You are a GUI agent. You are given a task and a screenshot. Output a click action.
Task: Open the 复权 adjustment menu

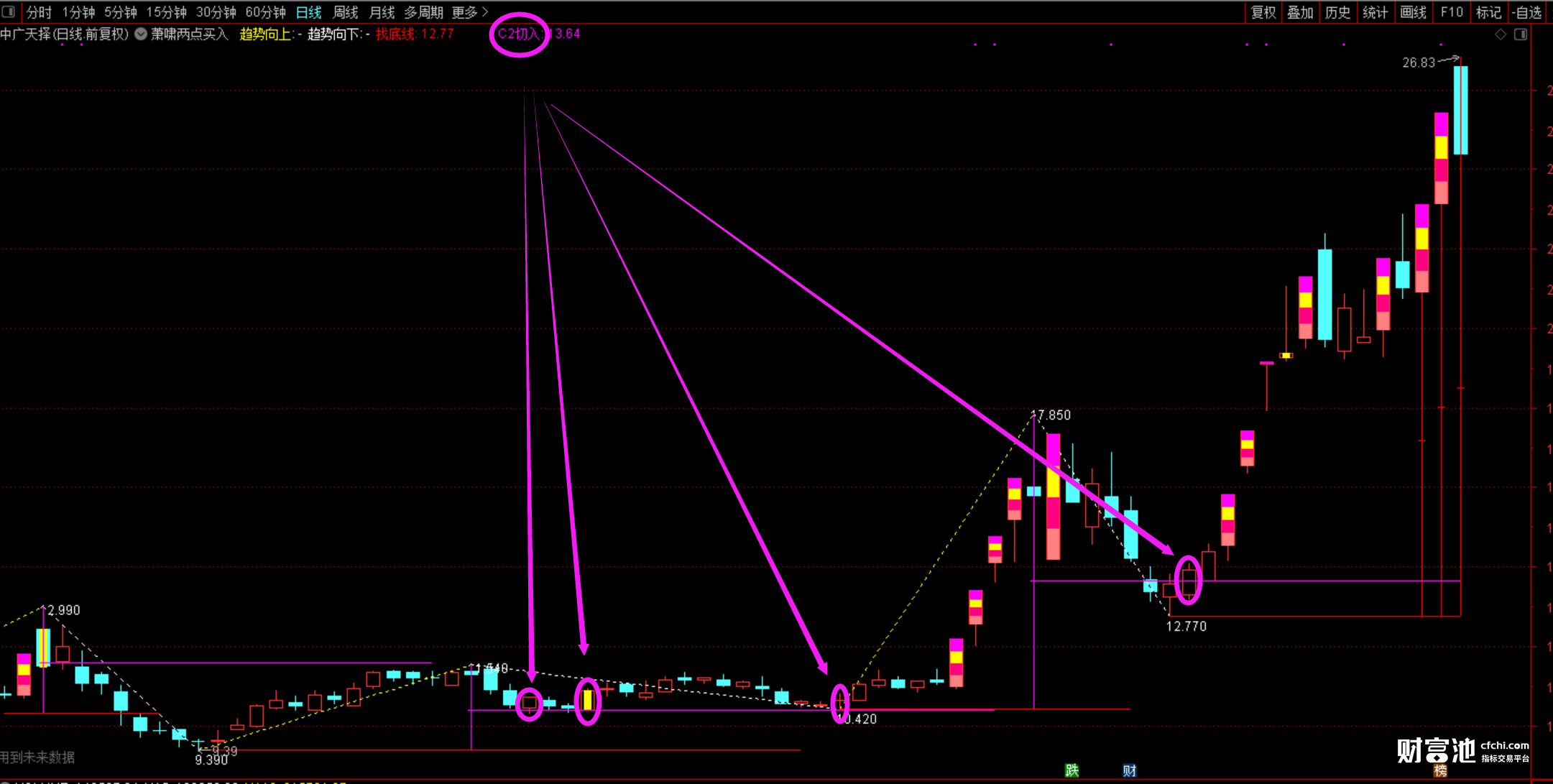coord(1263,12)
